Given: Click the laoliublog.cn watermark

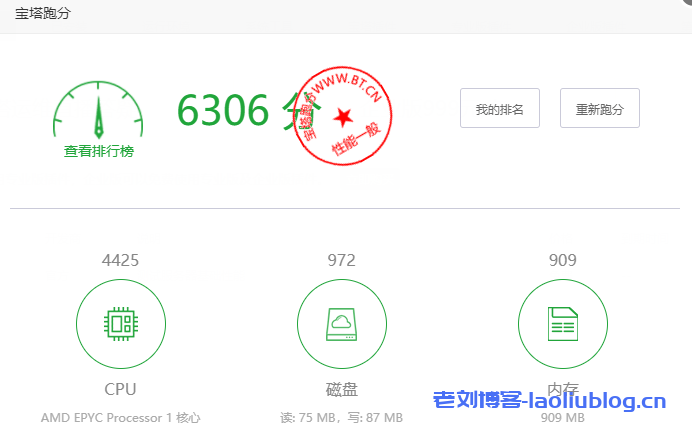Looking at the screenshot, I should pos(549,402).
